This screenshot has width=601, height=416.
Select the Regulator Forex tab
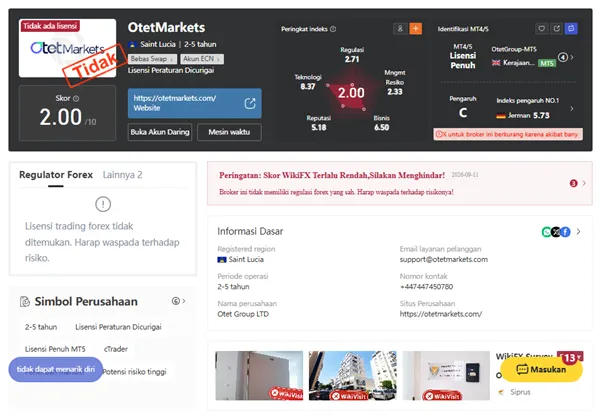tap(56, 175)
